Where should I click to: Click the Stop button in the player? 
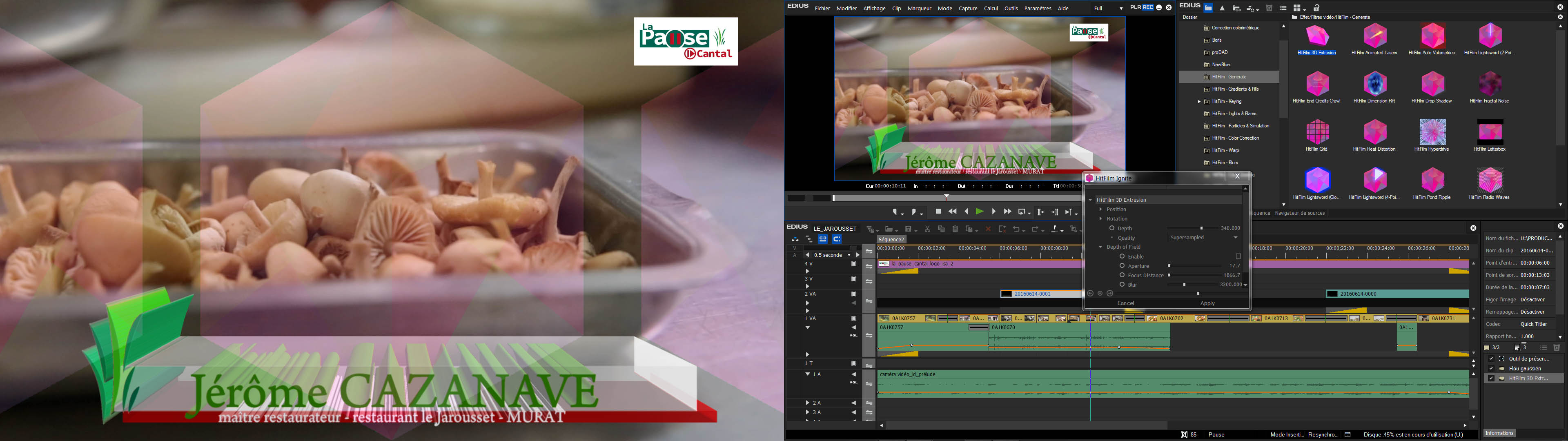pos(939,212)
